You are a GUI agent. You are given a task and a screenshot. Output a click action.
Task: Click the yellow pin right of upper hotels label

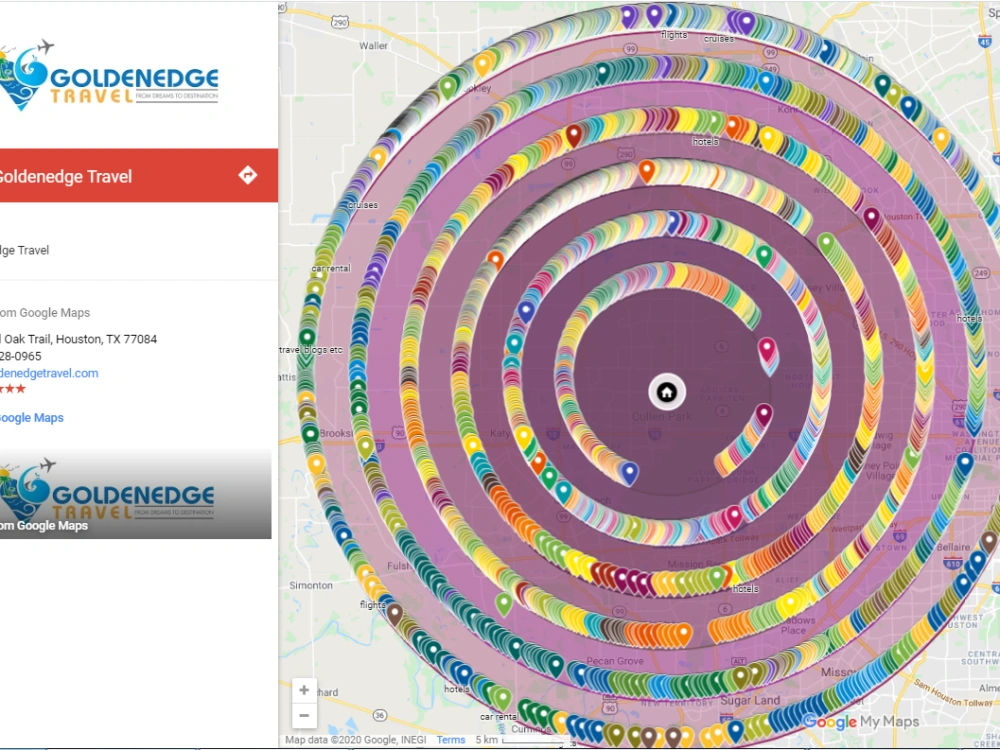pyautogui.click(x=768, y=138)
